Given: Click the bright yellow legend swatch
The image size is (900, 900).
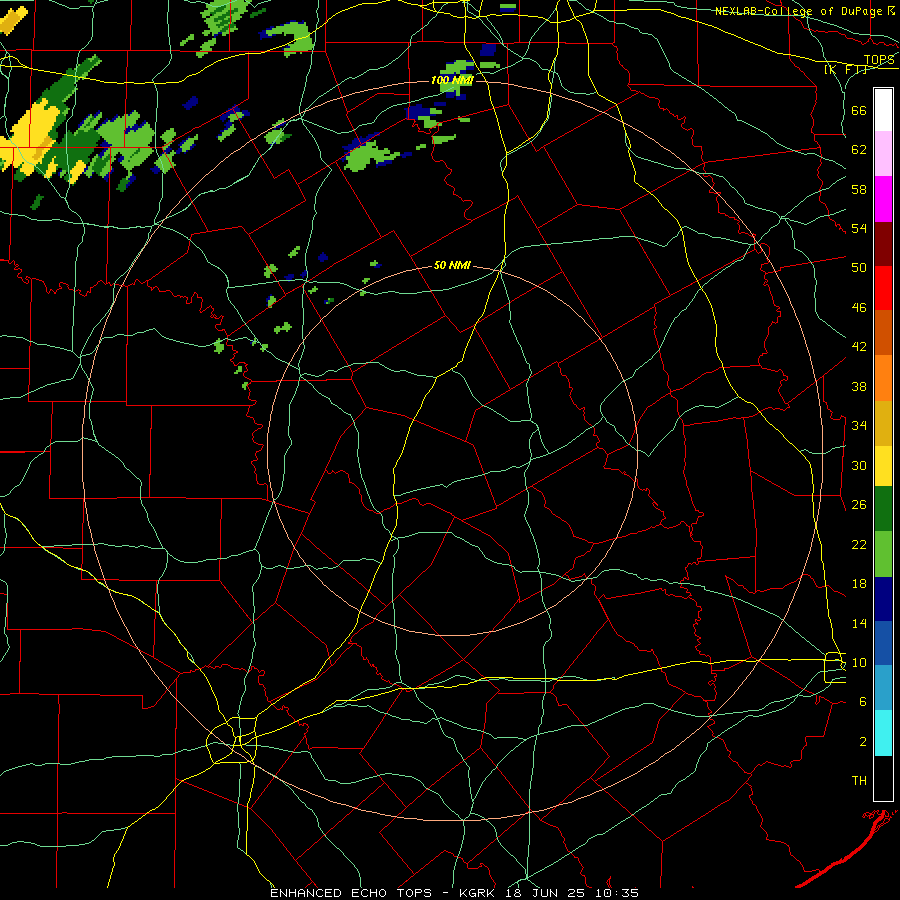Looking at the screenshot, I should (883, 465).
